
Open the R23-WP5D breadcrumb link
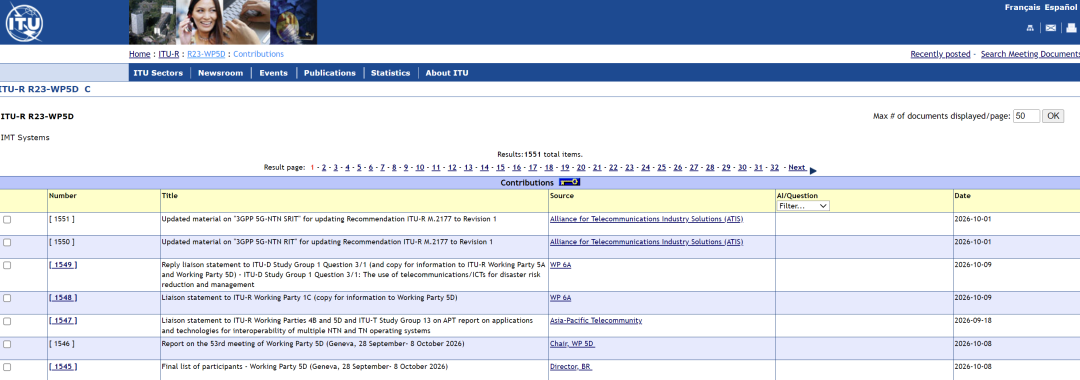click(x=206, y=54)
